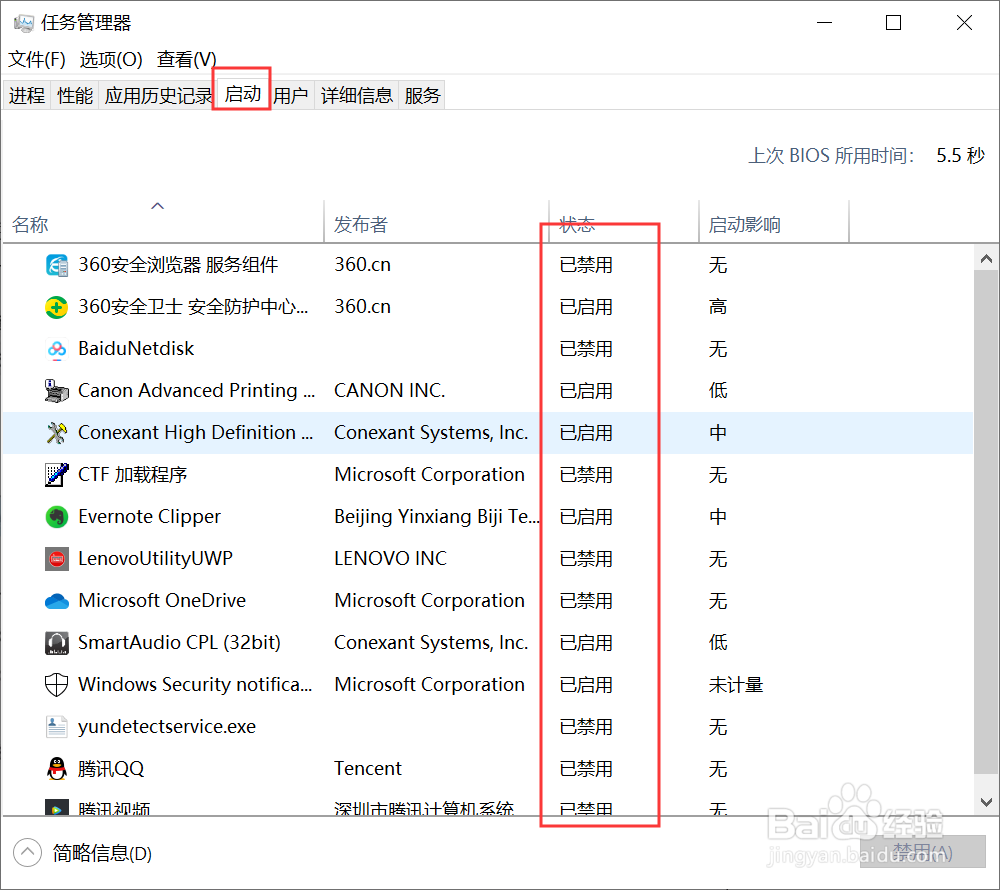Select the 腾讯QQ entry name
The image size is (1000, 890).
pyautogui.click(x=111, y=768)
